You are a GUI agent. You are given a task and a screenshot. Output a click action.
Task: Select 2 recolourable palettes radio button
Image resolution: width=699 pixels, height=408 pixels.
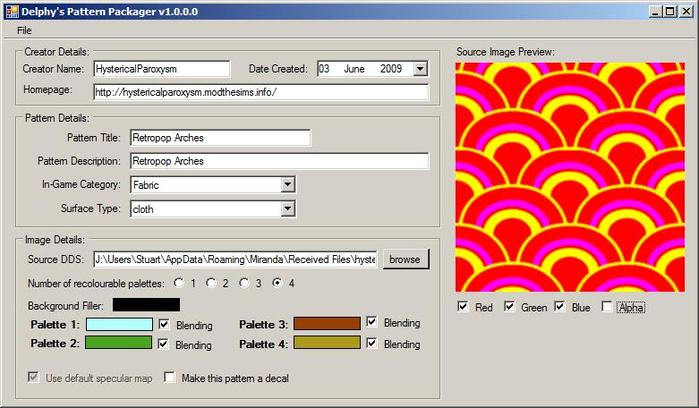click(211, 283)
